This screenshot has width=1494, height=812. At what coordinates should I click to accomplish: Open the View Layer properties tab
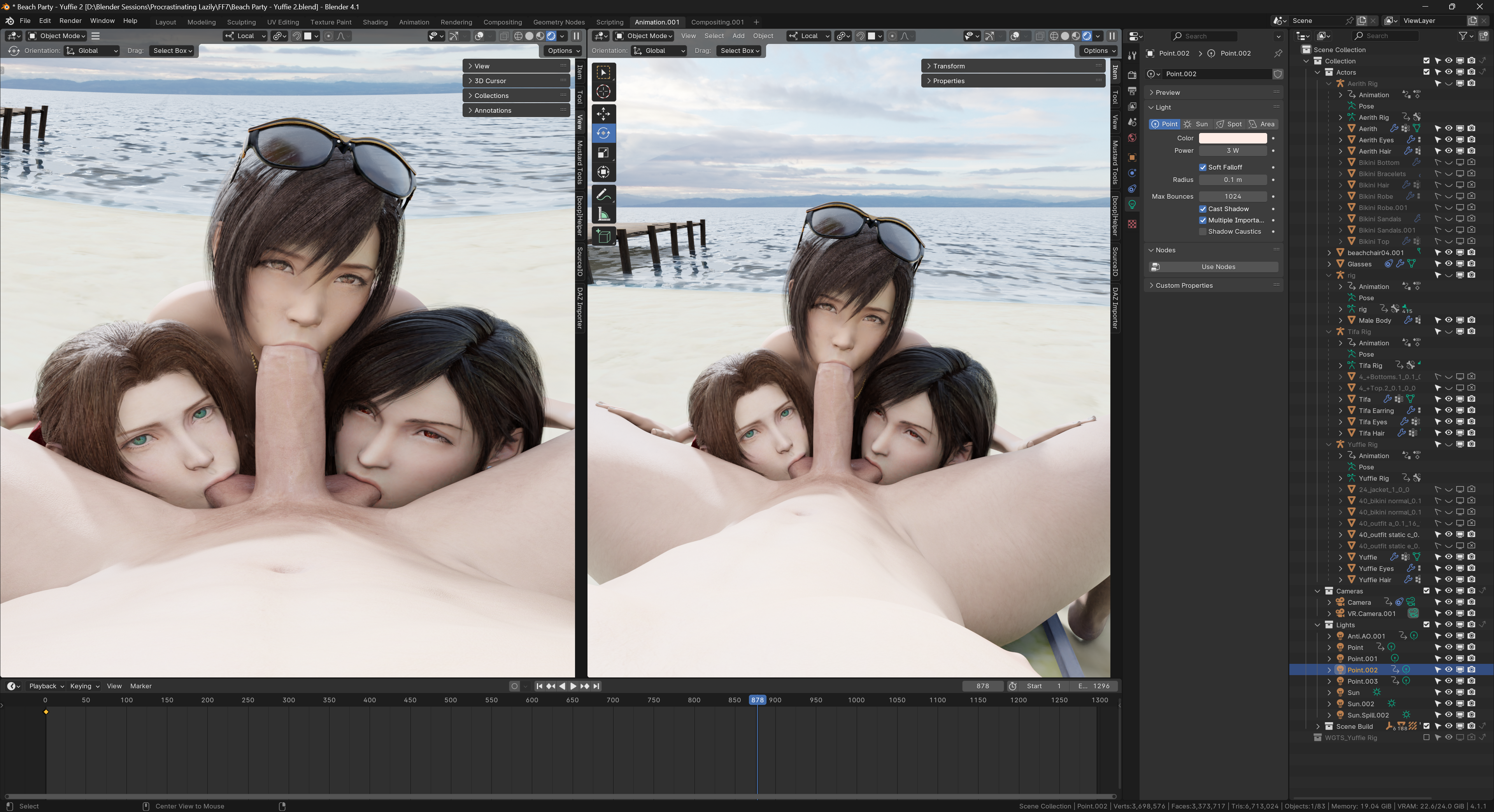(1132, 107)
